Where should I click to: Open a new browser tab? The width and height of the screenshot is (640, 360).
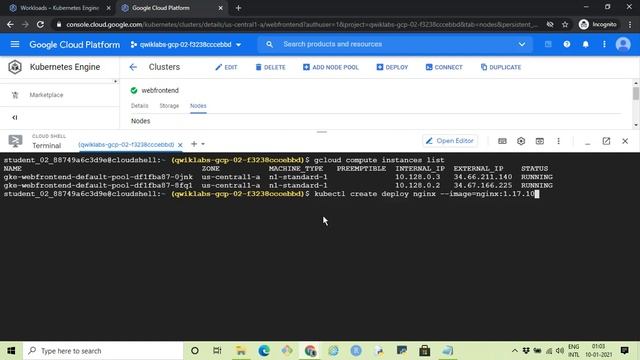tap(238, 8)
